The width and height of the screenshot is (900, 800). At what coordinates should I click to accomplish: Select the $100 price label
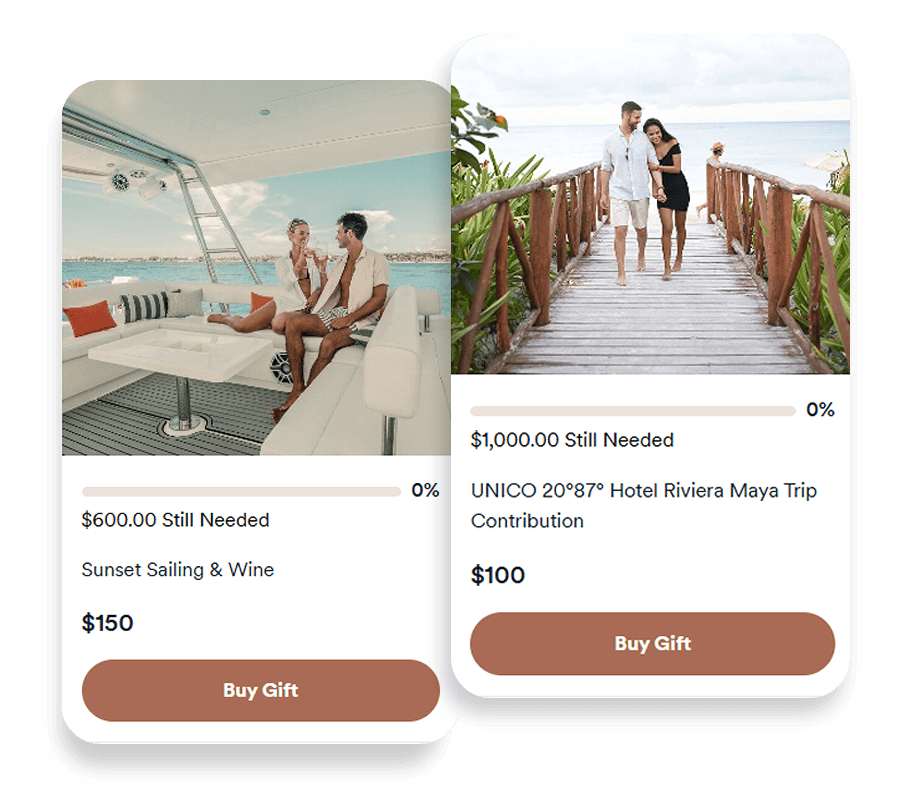498,575
